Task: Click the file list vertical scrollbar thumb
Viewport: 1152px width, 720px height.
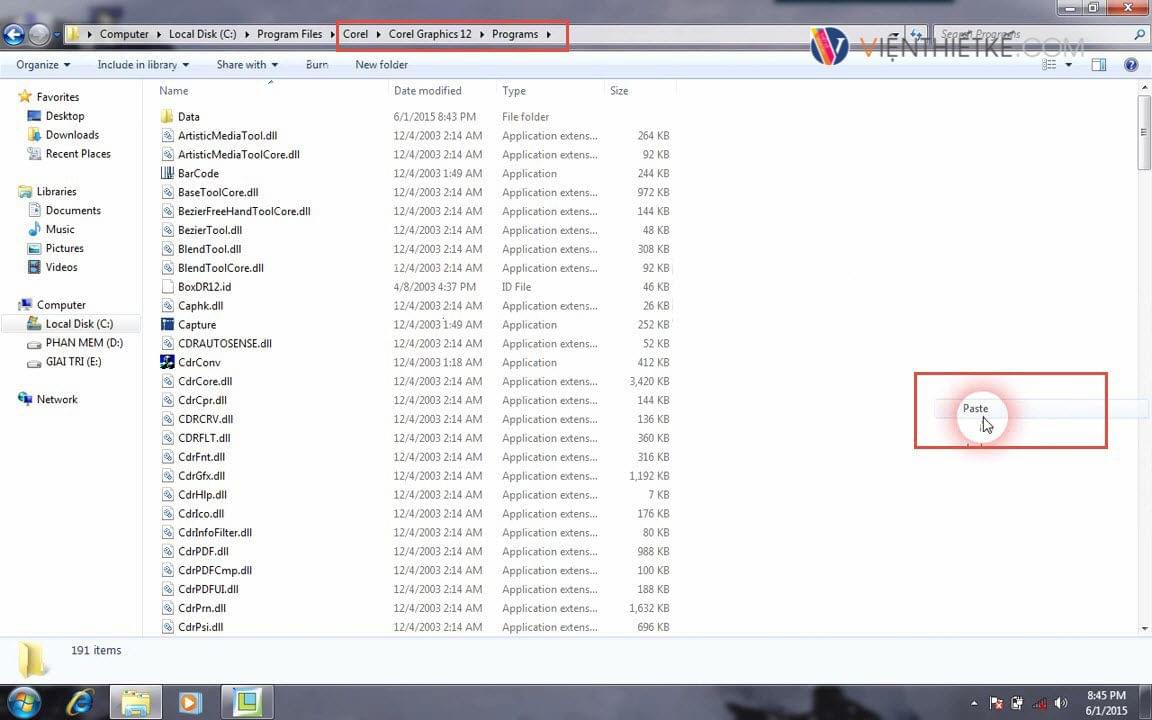Action: pyautogui.click(x=1144, y=132)
